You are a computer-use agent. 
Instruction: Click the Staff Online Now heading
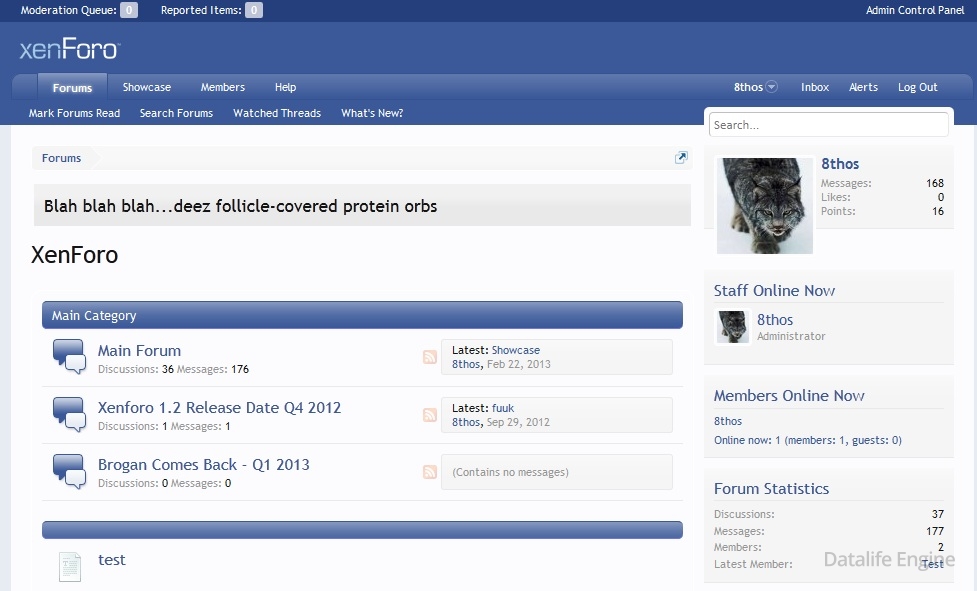(x=774, y=291)
